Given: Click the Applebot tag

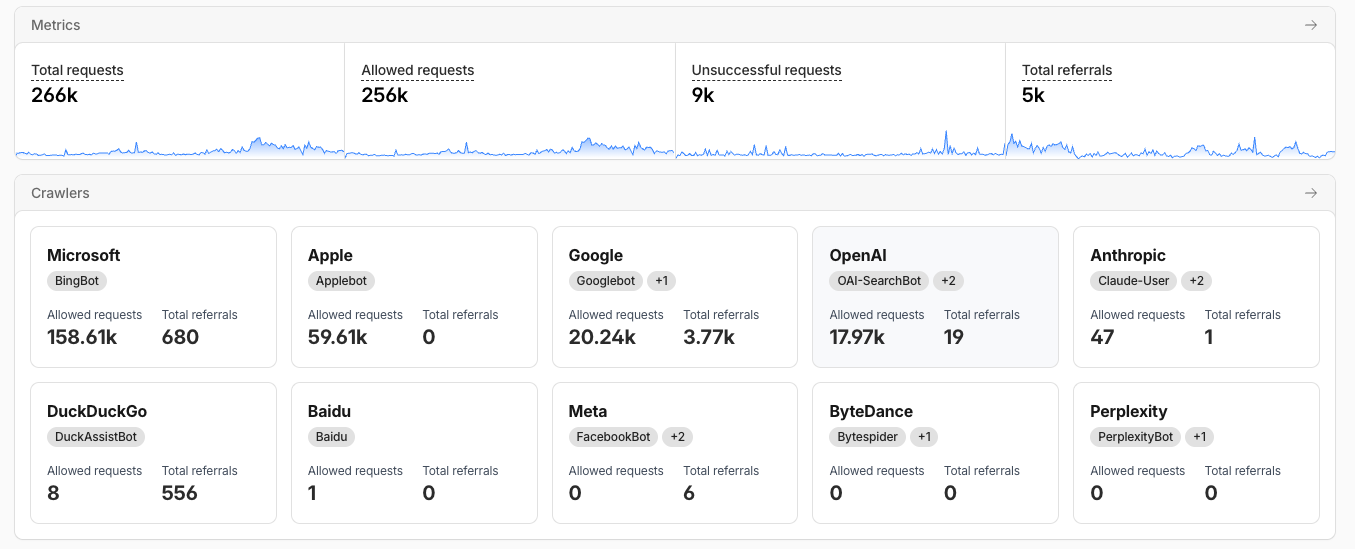Looking at the screenshot, I should tap(341, 281).
